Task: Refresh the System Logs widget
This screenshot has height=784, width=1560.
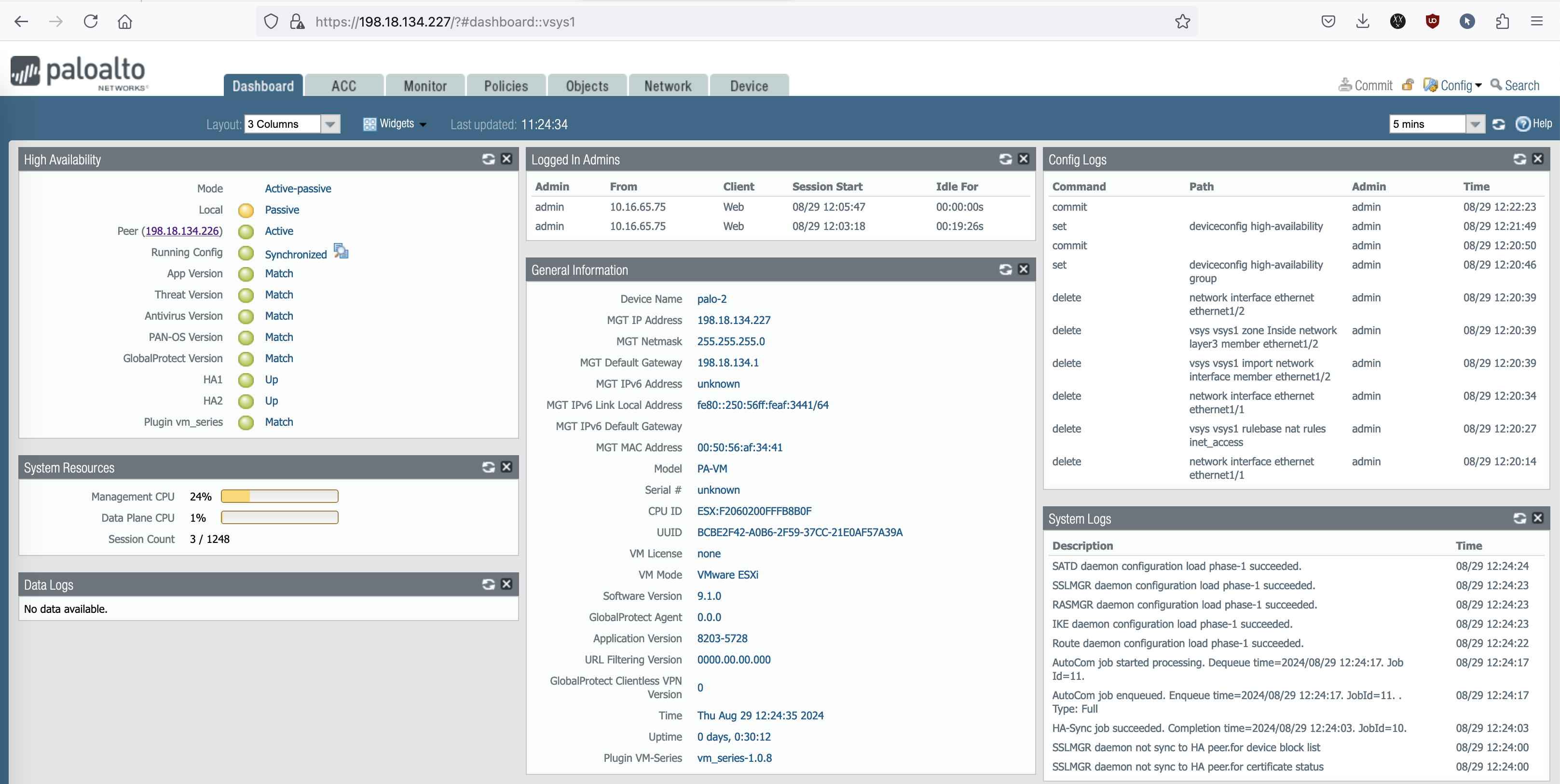Action: pos(1519,518)
